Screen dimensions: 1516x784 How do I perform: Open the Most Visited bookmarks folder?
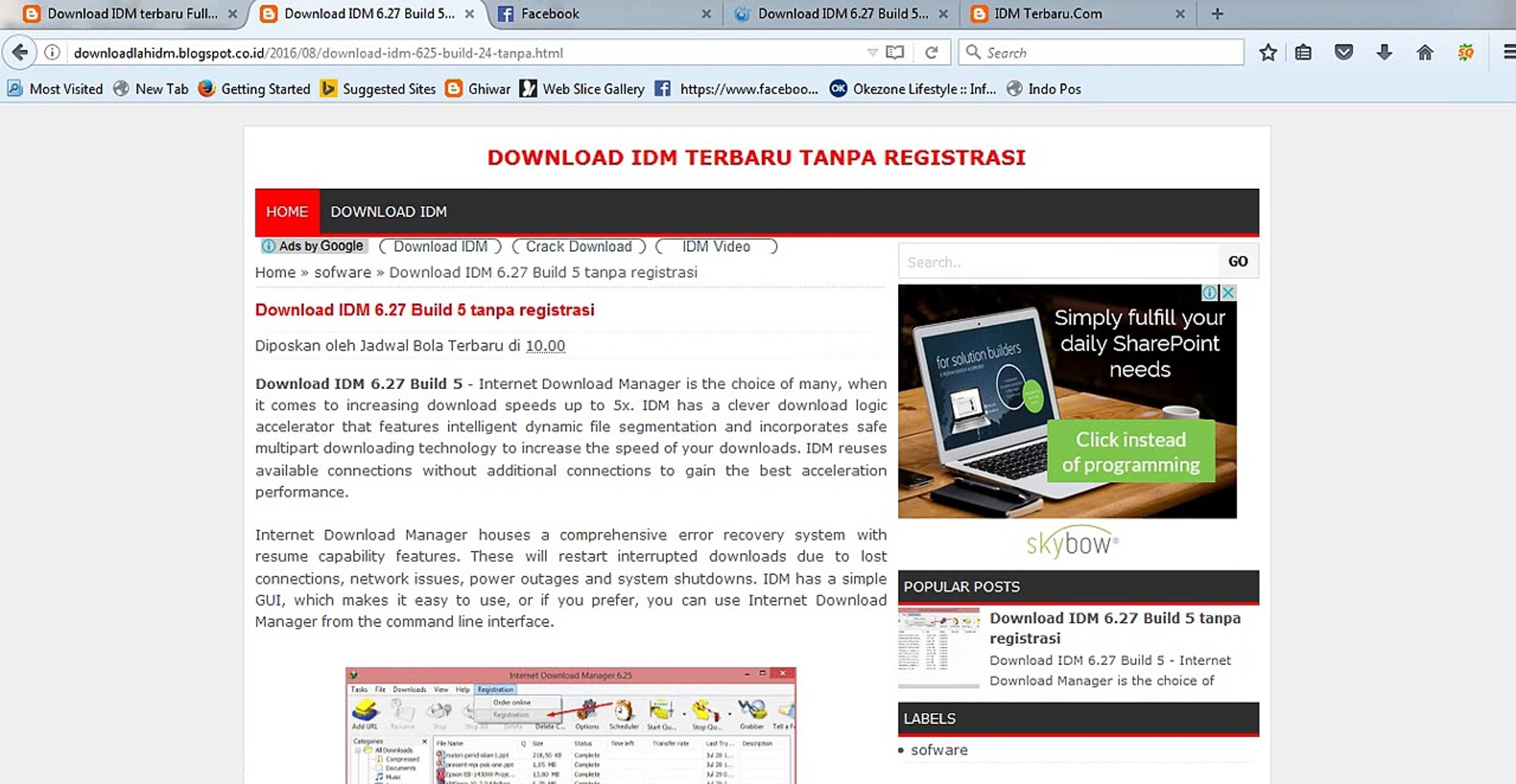(55, 89)
